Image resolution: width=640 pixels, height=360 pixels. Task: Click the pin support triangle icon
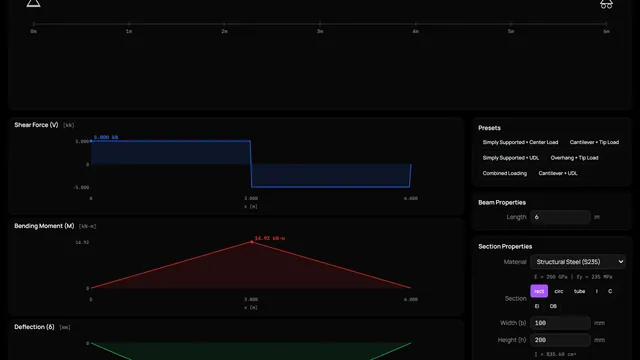[x=33, y=3]
